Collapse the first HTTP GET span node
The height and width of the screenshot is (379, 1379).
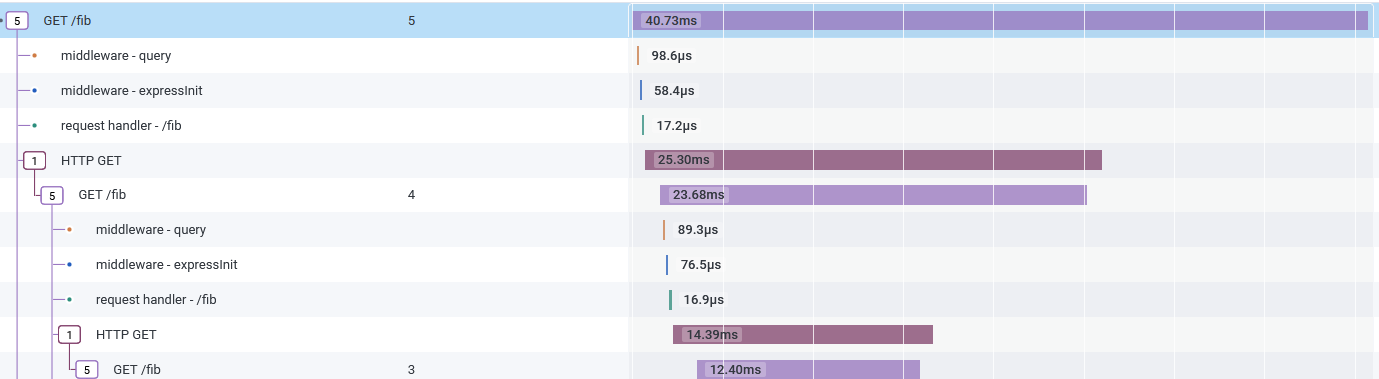35,160
